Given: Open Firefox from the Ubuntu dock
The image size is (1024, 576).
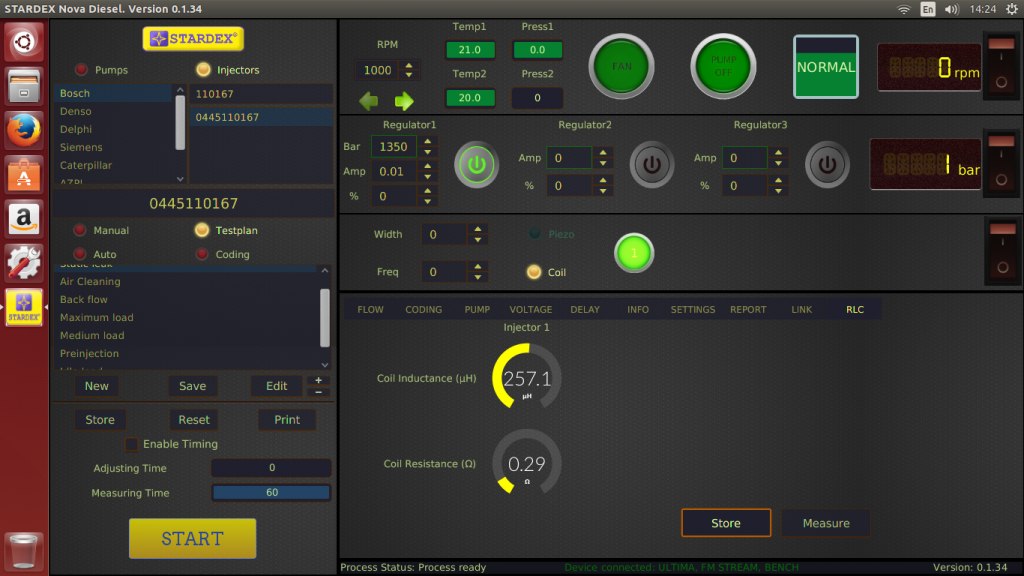Looking at the screenshot, I should tap(24, 130).
